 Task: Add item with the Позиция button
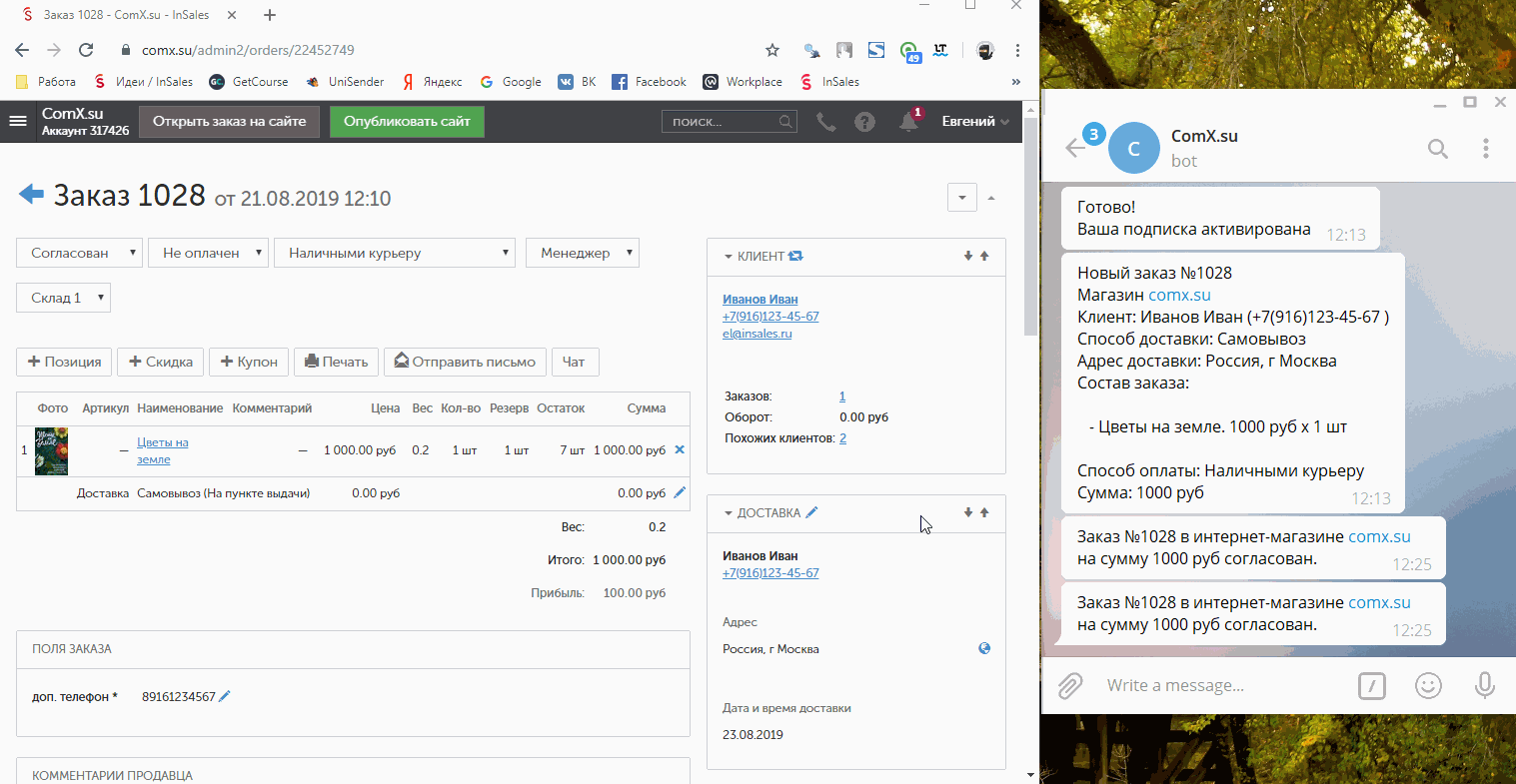tap(64, 362)
